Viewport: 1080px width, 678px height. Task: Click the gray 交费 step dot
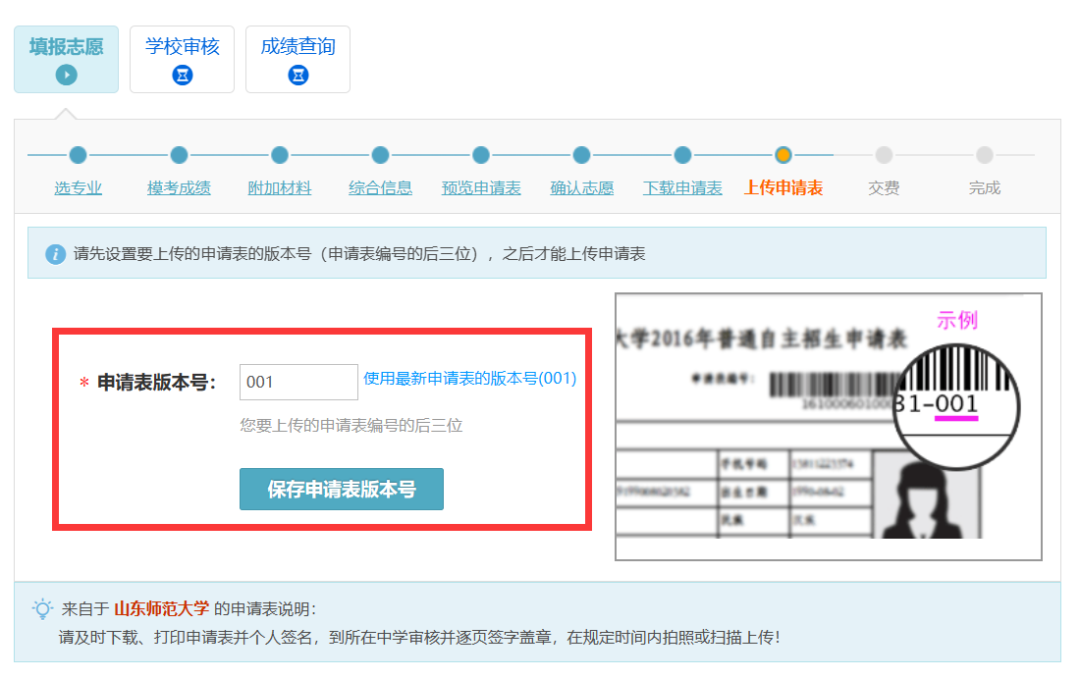pos(884,155)
